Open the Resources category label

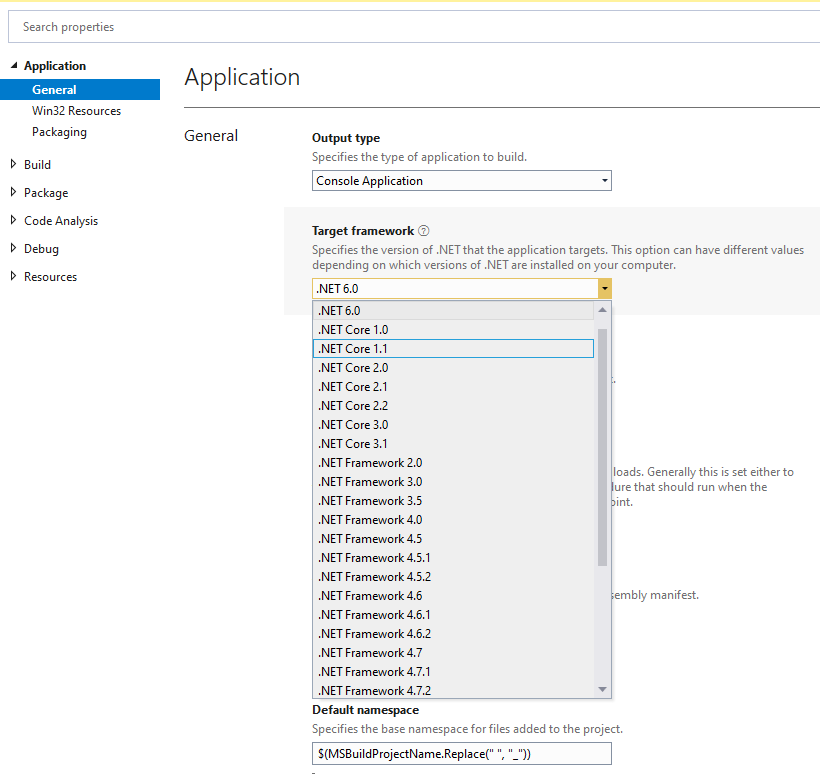51,277
